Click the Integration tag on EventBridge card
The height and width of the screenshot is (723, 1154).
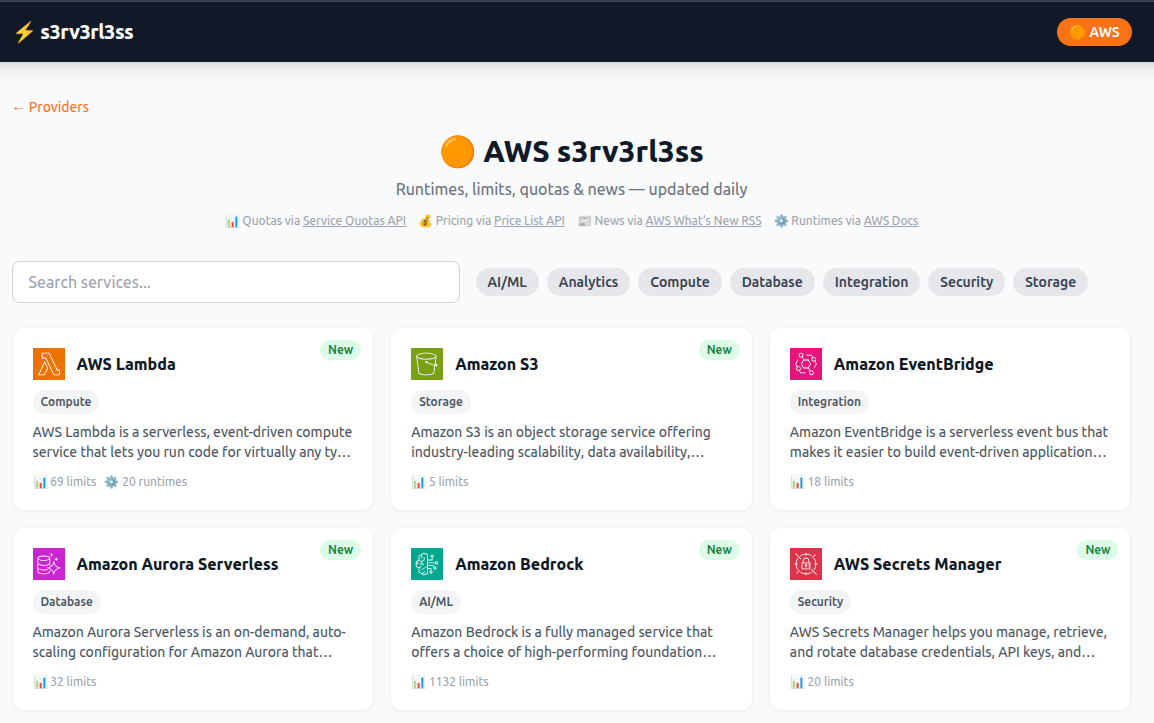coord(829,401)
